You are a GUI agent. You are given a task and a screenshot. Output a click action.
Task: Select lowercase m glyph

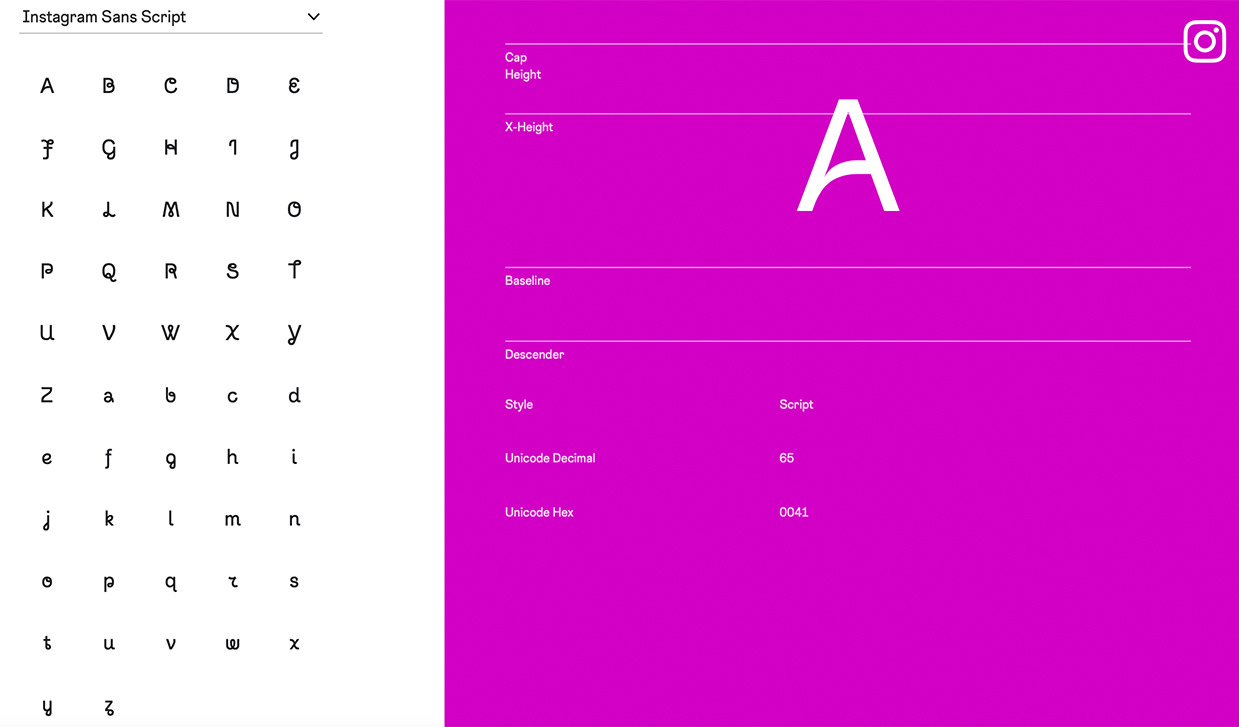[x=233, y=521]
